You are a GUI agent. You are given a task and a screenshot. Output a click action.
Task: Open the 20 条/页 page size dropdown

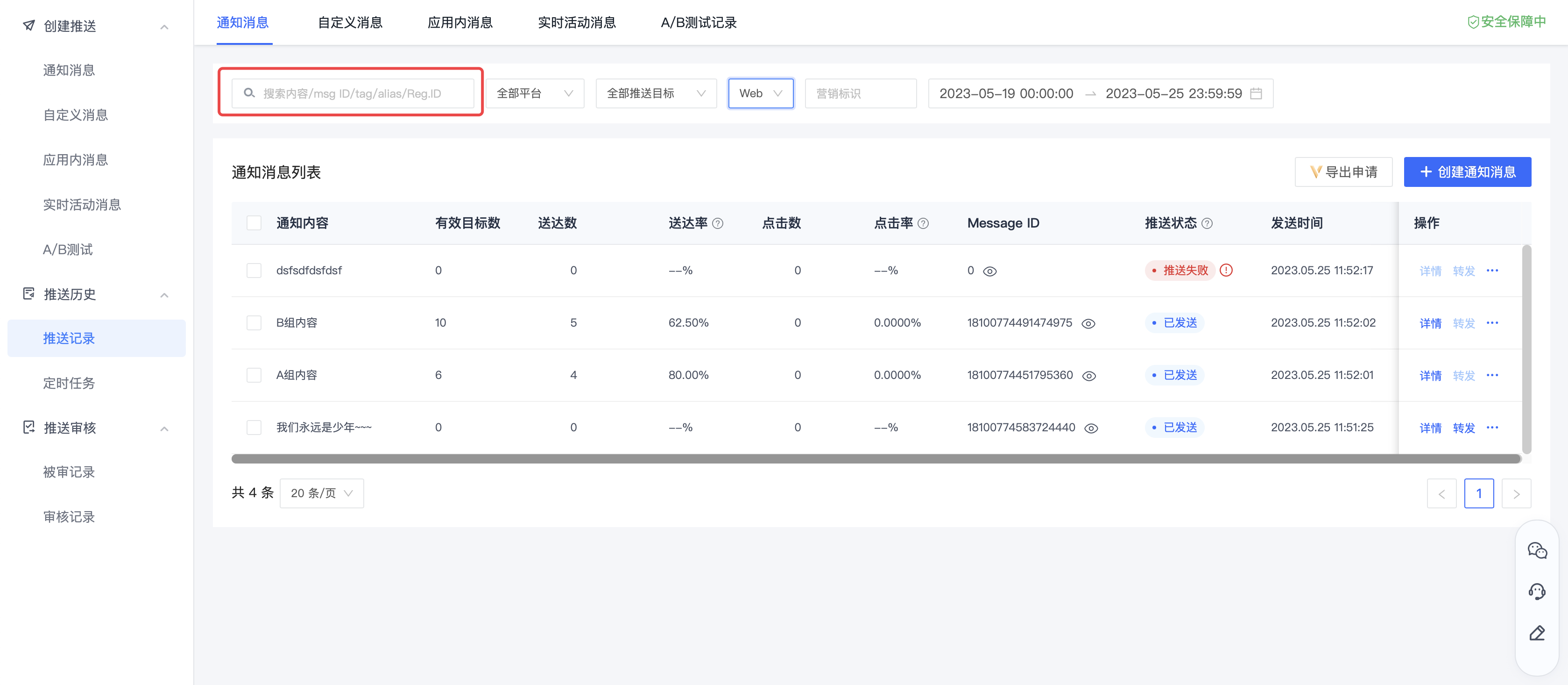point(322,493)
